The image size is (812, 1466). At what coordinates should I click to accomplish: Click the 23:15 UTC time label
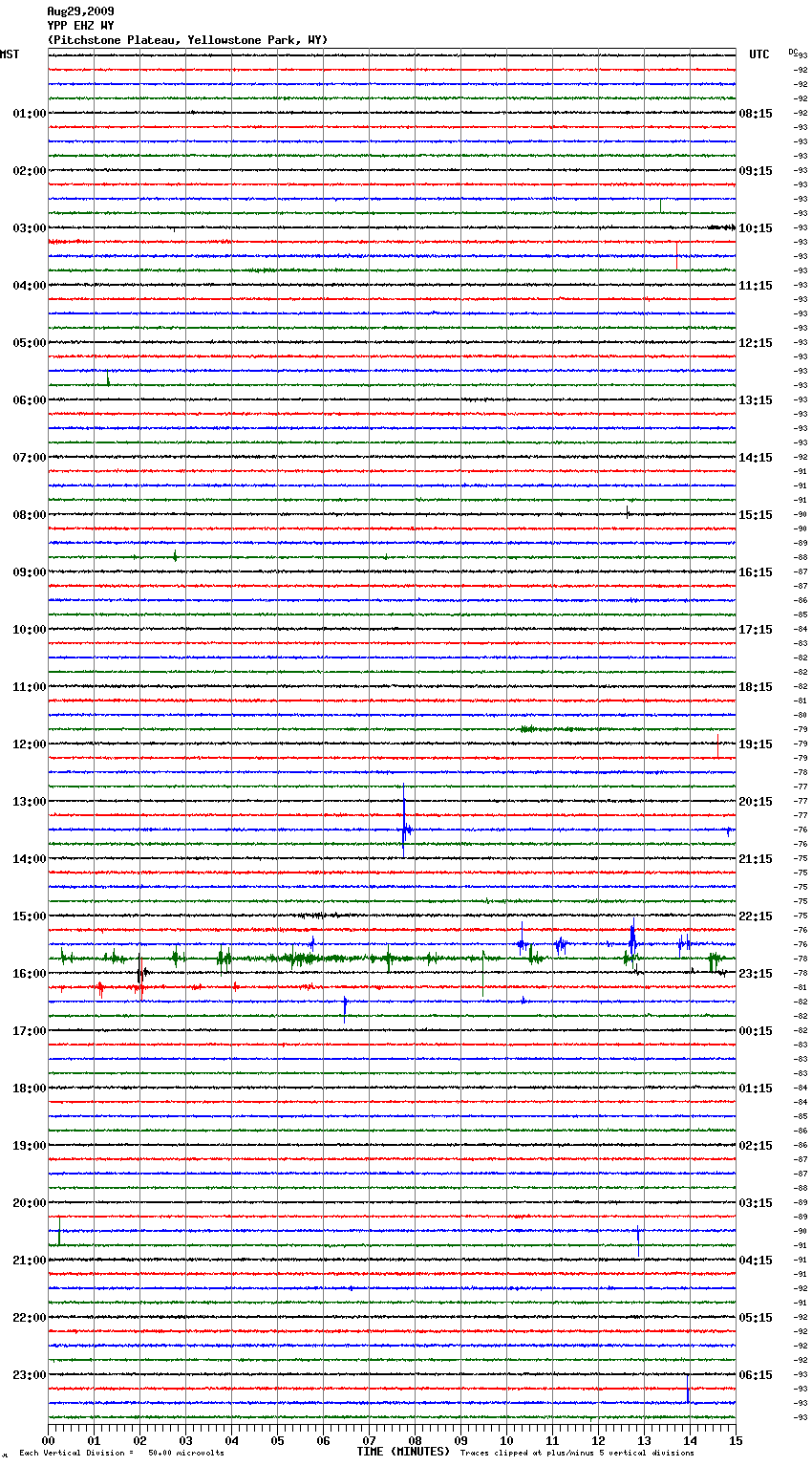pyautogui.click(x=756, y=974)
